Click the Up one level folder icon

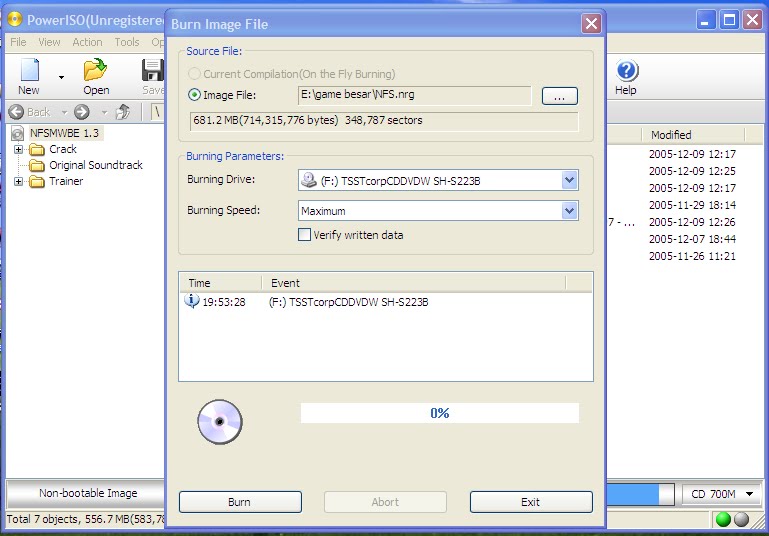(123, 112)
